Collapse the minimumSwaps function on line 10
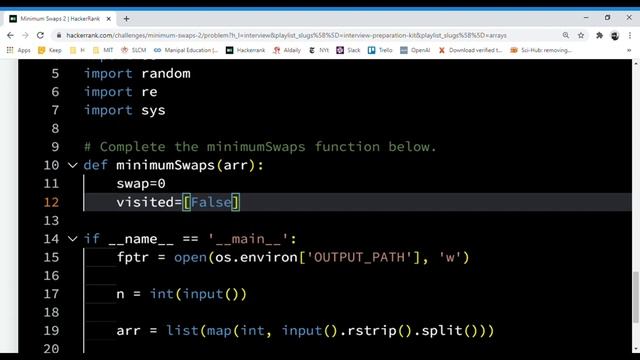The image size is (640, 360). click(72, 165)
